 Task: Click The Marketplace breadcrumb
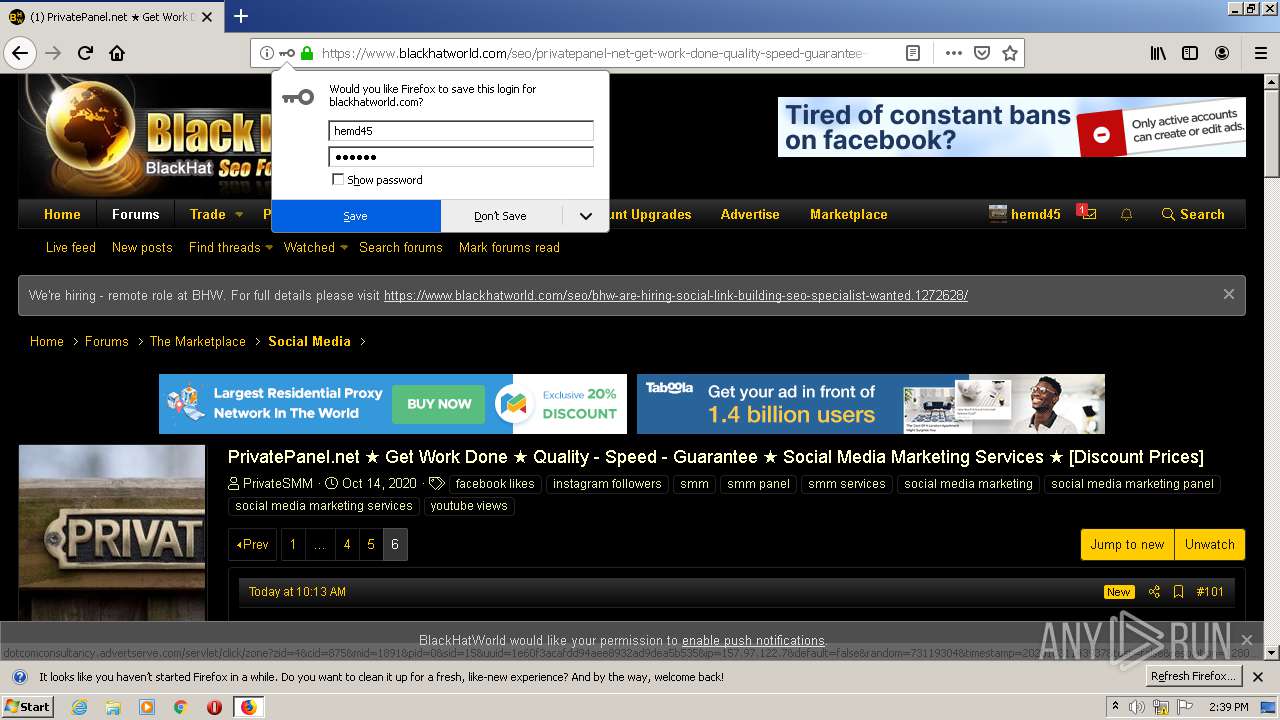[198, 341]
